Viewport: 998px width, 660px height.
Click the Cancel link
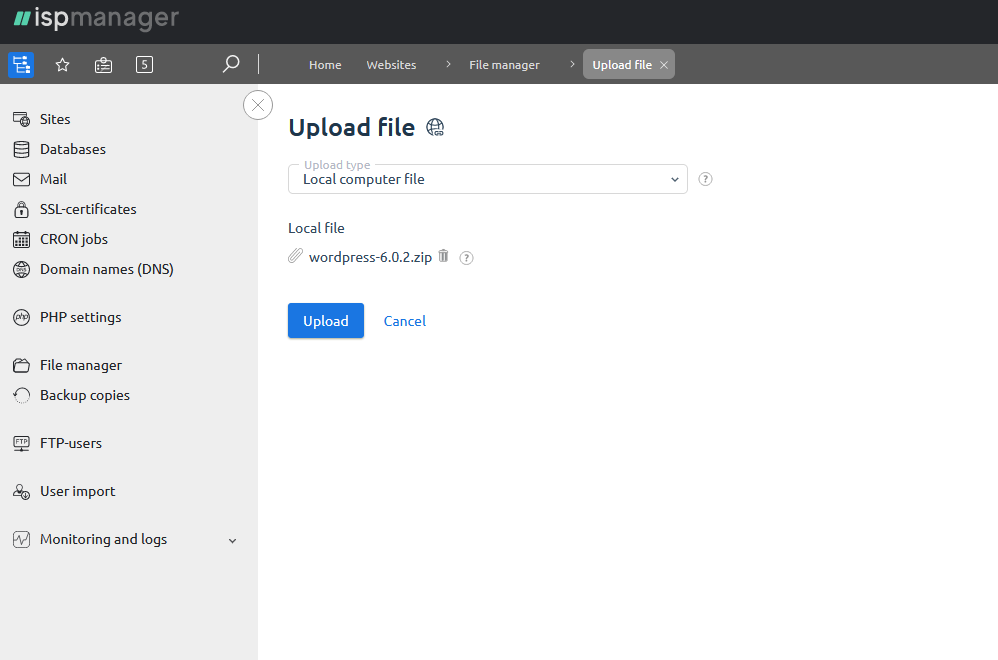[x=404, y=321]
